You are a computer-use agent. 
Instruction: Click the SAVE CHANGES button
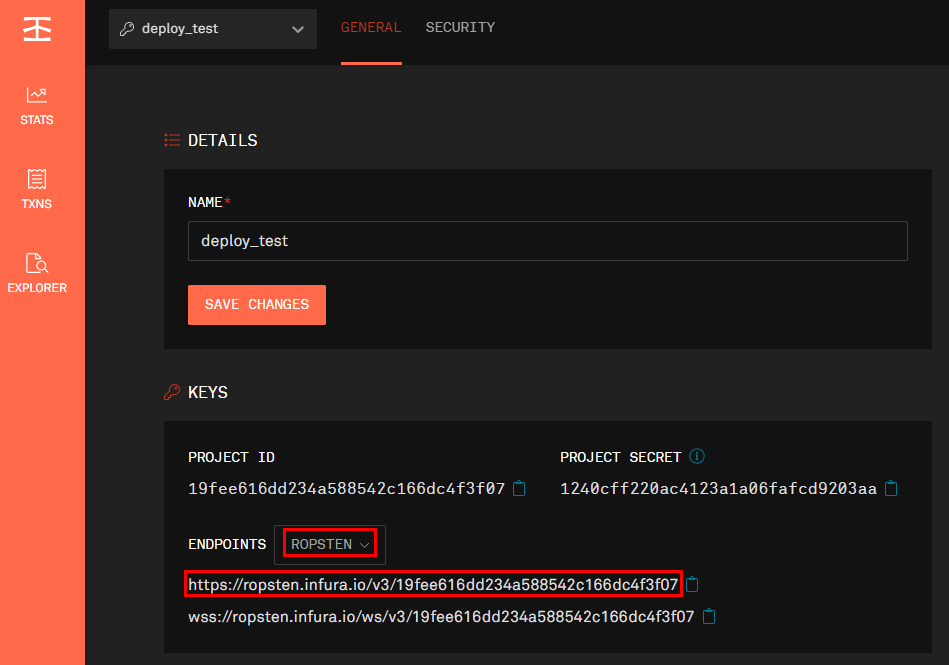257,305
